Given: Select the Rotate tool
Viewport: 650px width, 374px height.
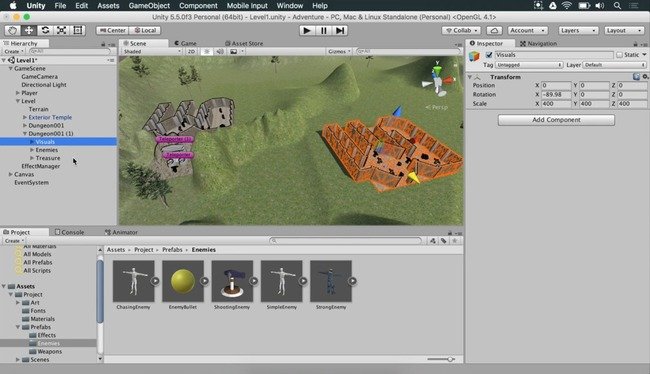Looking at the screenshot, I should click(45, 30).
